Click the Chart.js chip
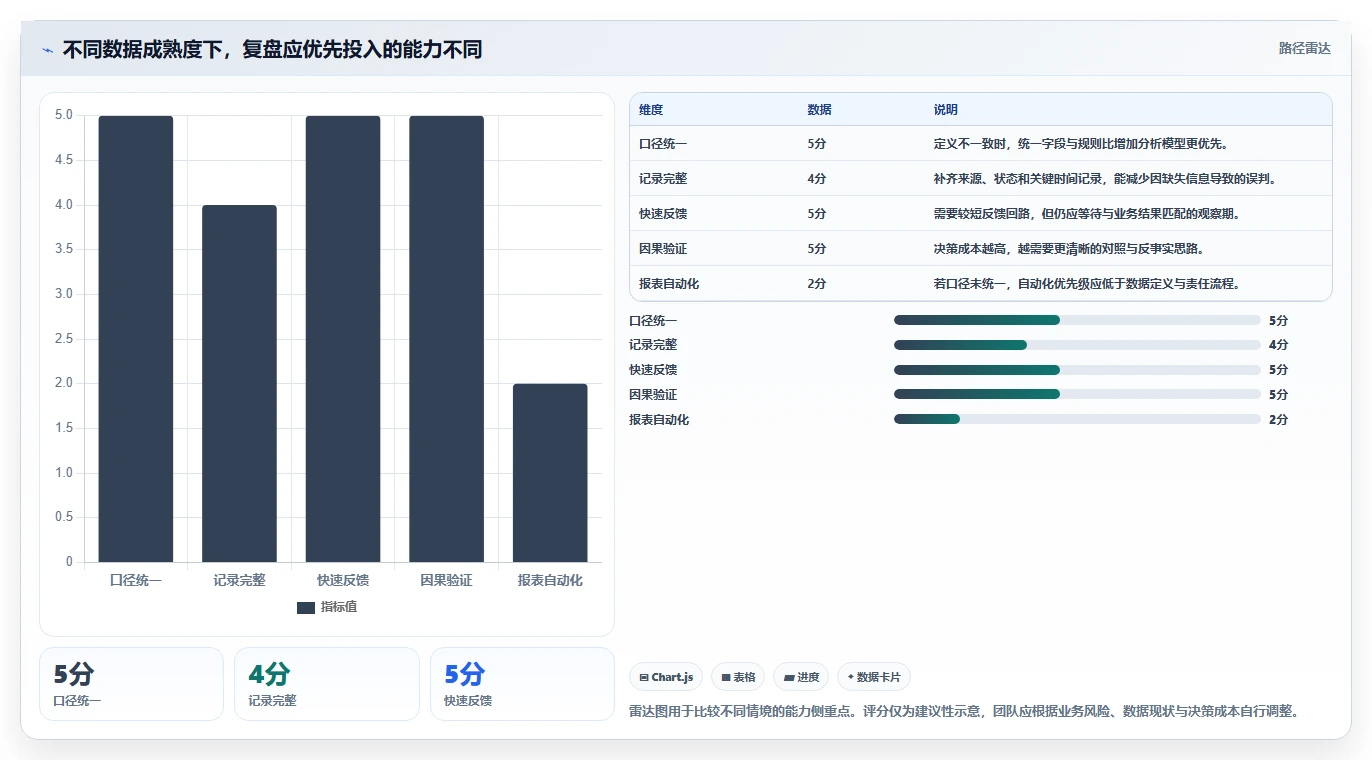1372x760 pixels. click(666, 677)
